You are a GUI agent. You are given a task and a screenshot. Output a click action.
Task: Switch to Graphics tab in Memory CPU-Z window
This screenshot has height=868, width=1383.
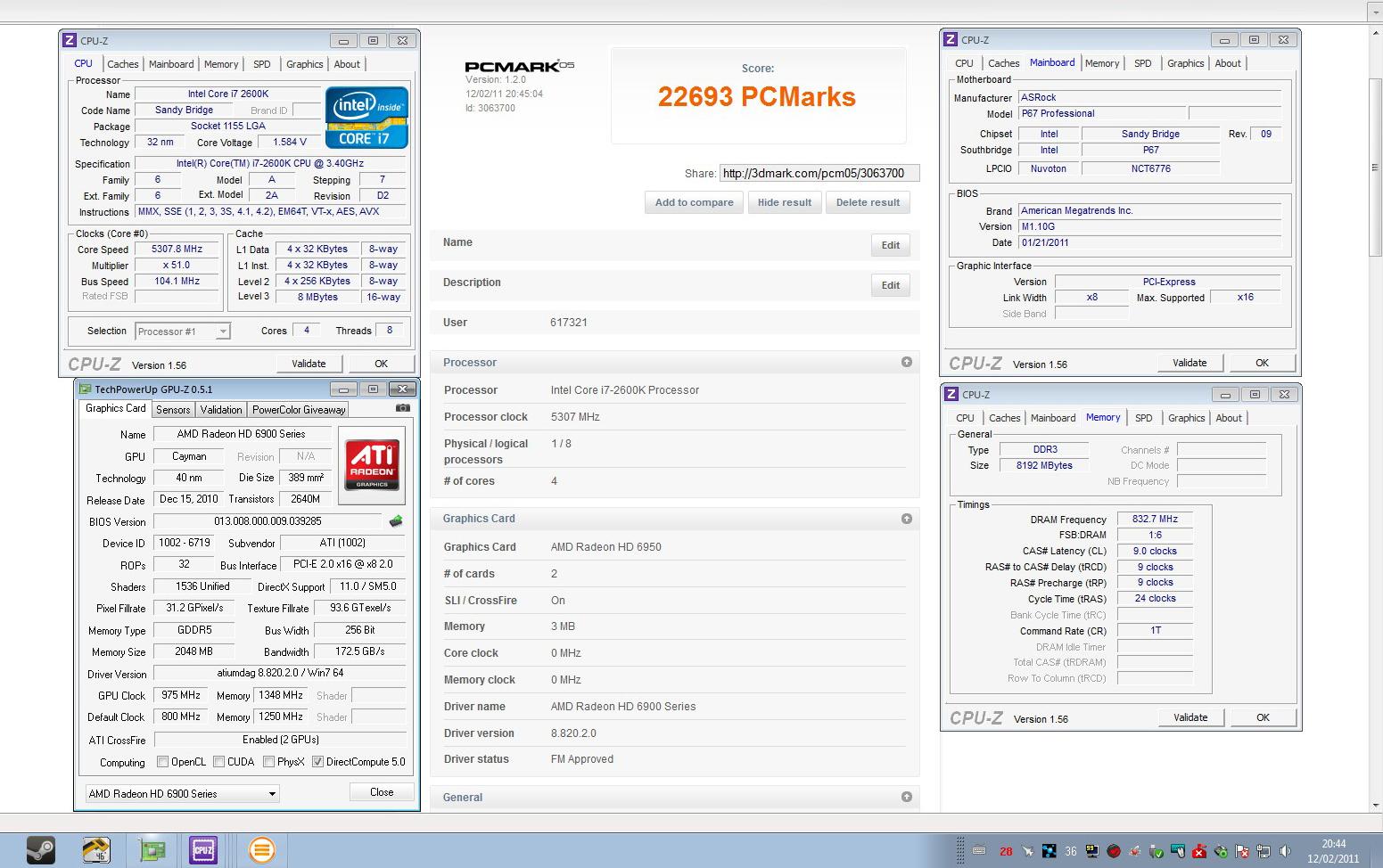[1186, 418]
